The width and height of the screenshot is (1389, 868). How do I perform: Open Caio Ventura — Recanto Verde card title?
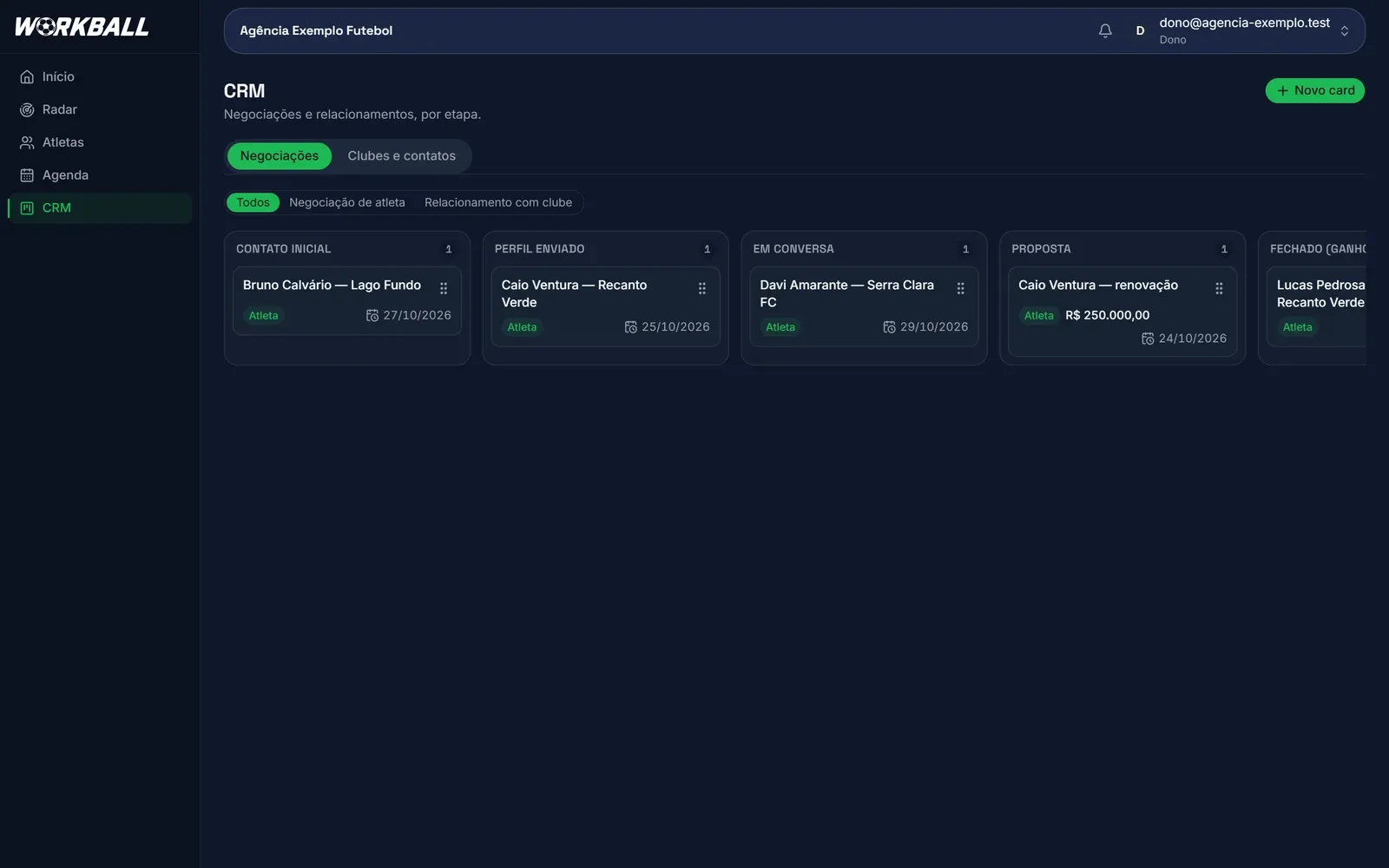point(575,293)
